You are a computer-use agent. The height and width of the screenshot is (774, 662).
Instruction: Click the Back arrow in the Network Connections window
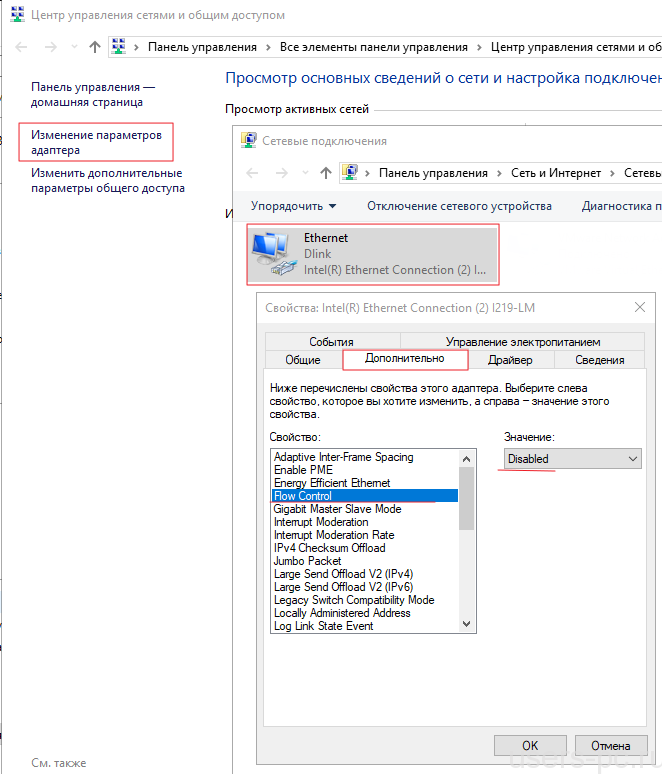click(x=254, y=173)
